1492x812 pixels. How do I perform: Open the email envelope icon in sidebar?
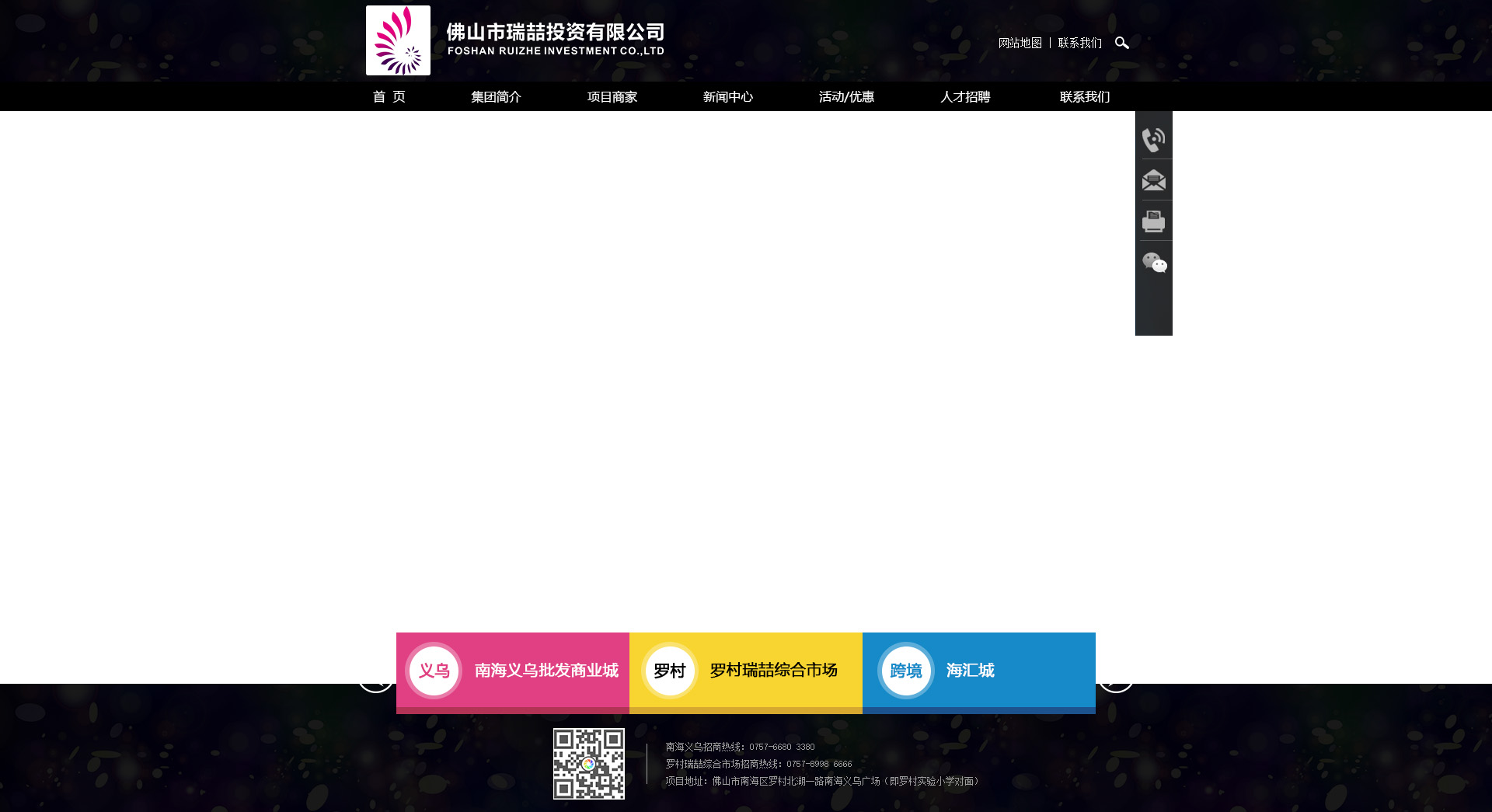1153,180
